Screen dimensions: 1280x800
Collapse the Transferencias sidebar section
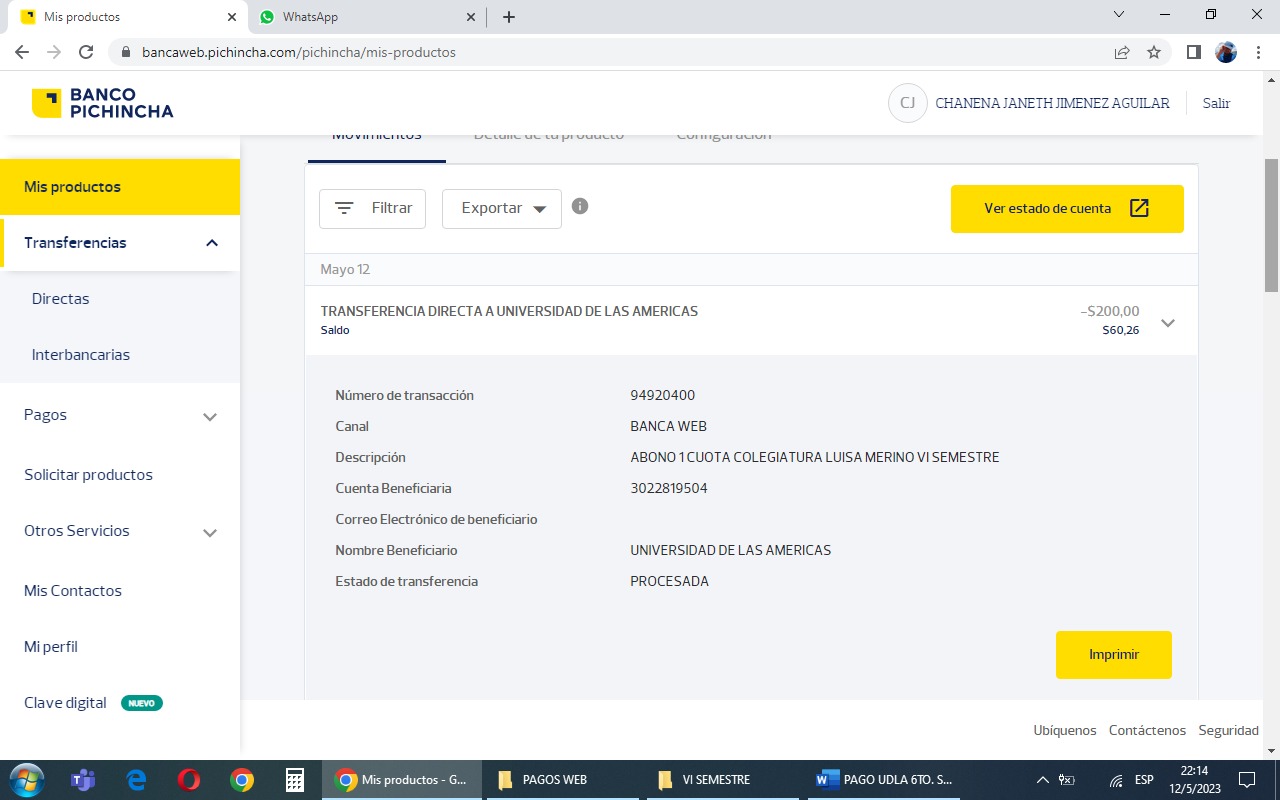point(211,243)
